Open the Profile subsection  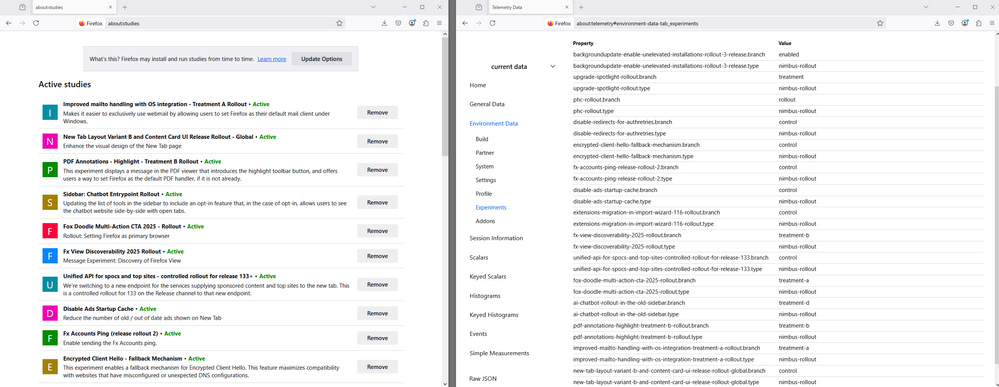click(x=484, y=193)
